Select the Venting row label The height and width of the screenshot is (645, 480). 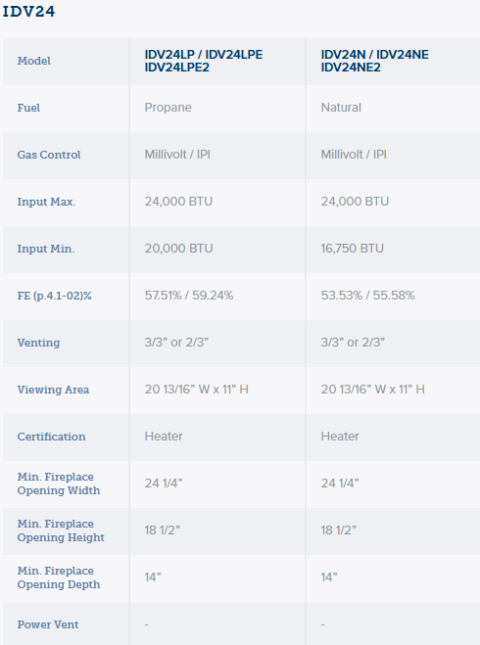pos(38,343)
